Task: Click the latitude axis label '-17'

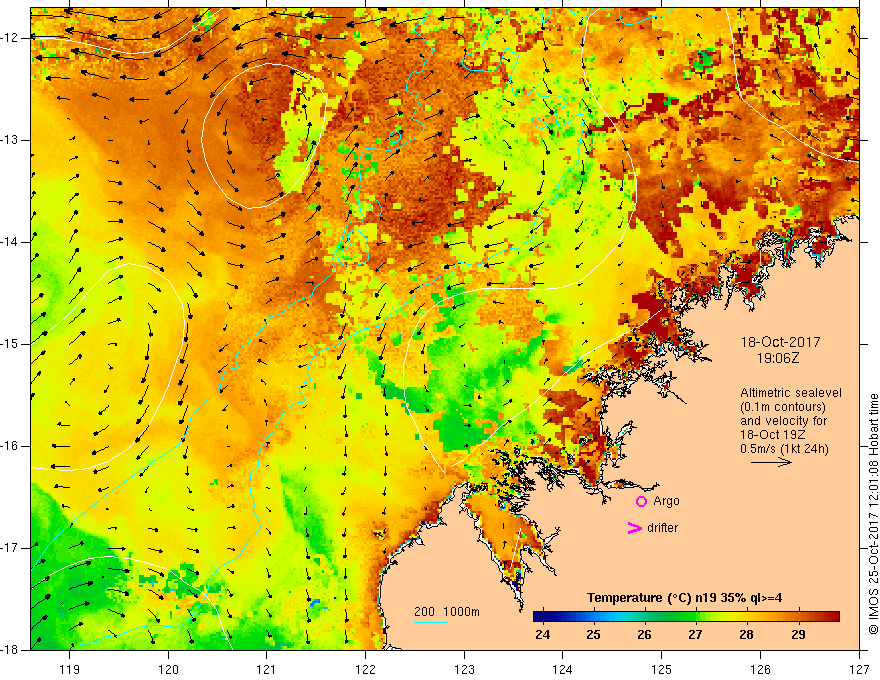Action: point(11,548)
